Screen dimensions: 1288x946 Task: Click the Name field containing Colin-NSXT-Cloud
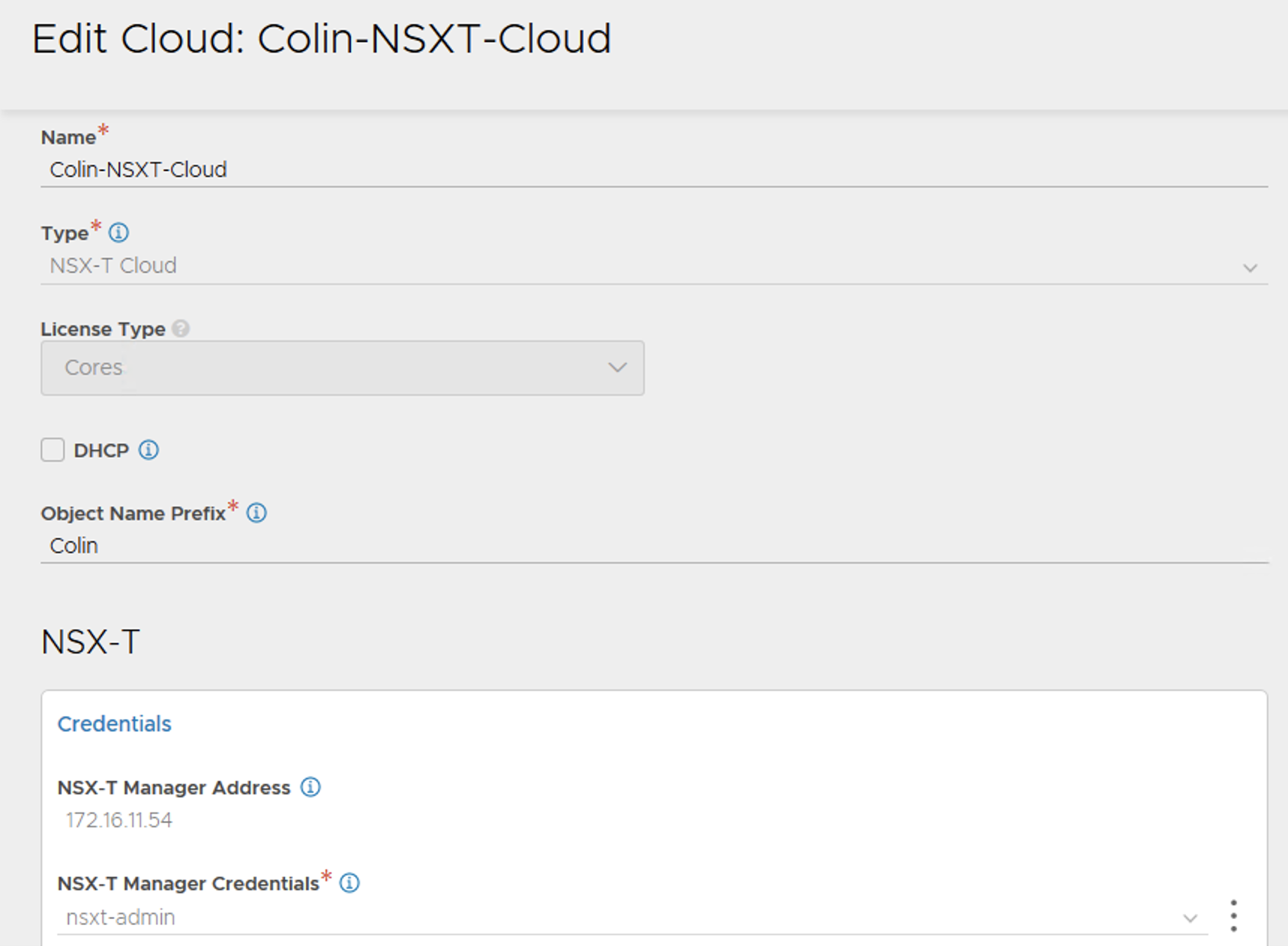[654, 170]
